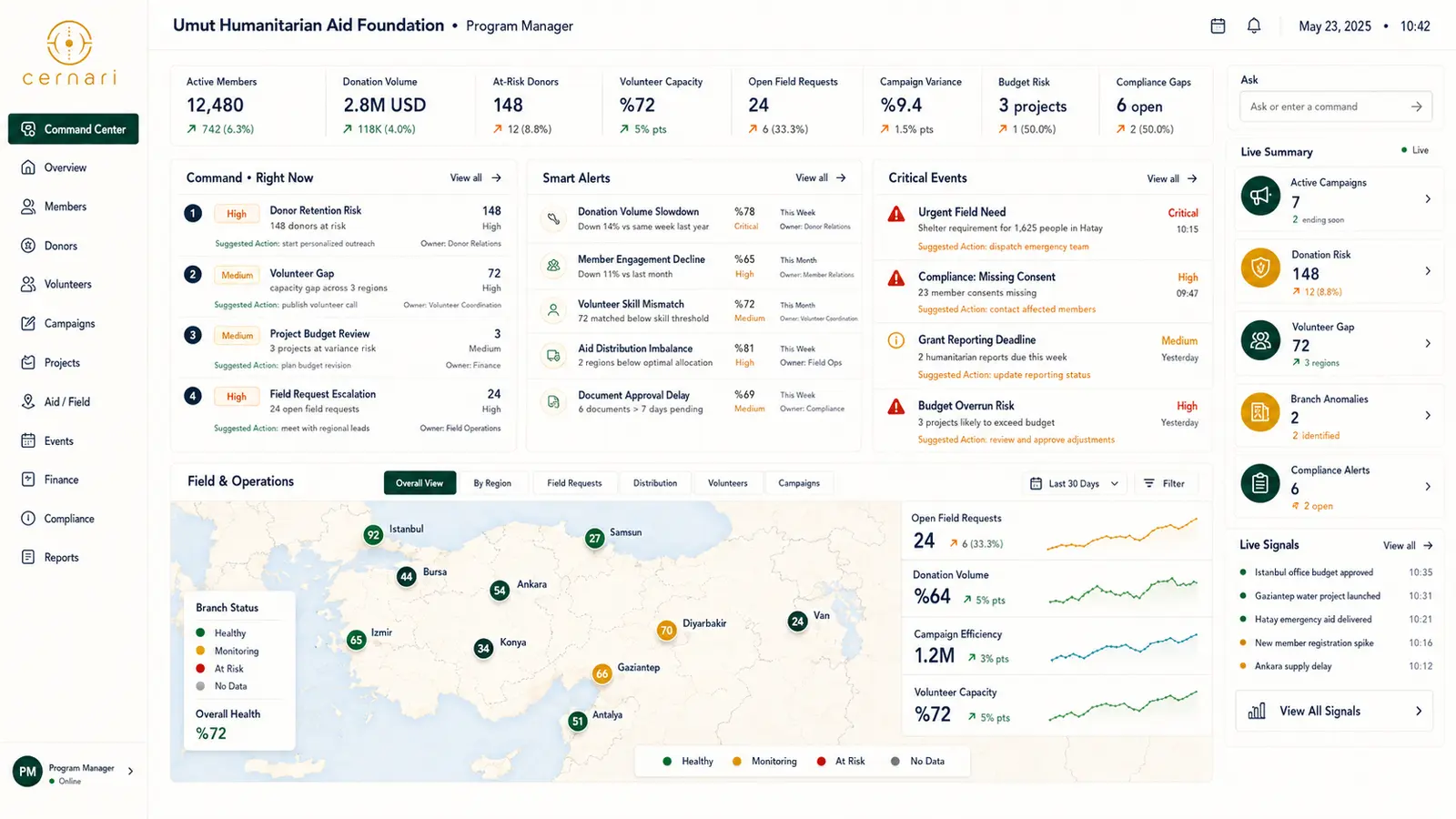Click the Branch Anomalies building icon
This screenshot has width=1456, height=819.
[1260, 412]
